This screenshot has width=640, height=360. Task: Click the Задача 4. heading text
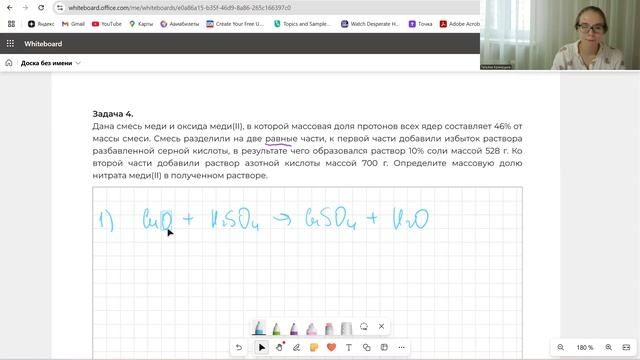tap(113, 114)
